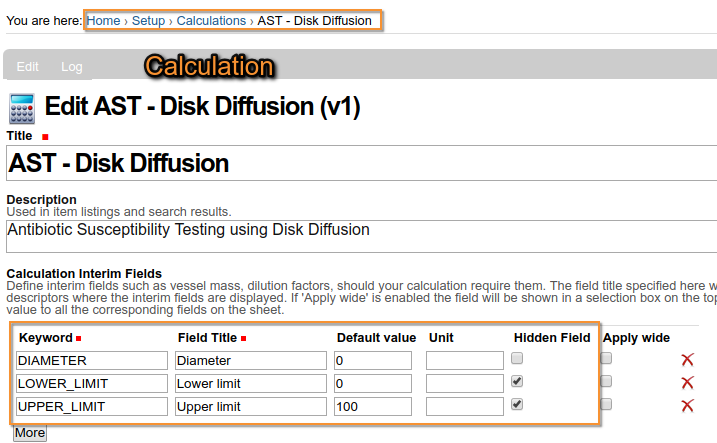Open Setup breadcrumb link

(149, 20)
